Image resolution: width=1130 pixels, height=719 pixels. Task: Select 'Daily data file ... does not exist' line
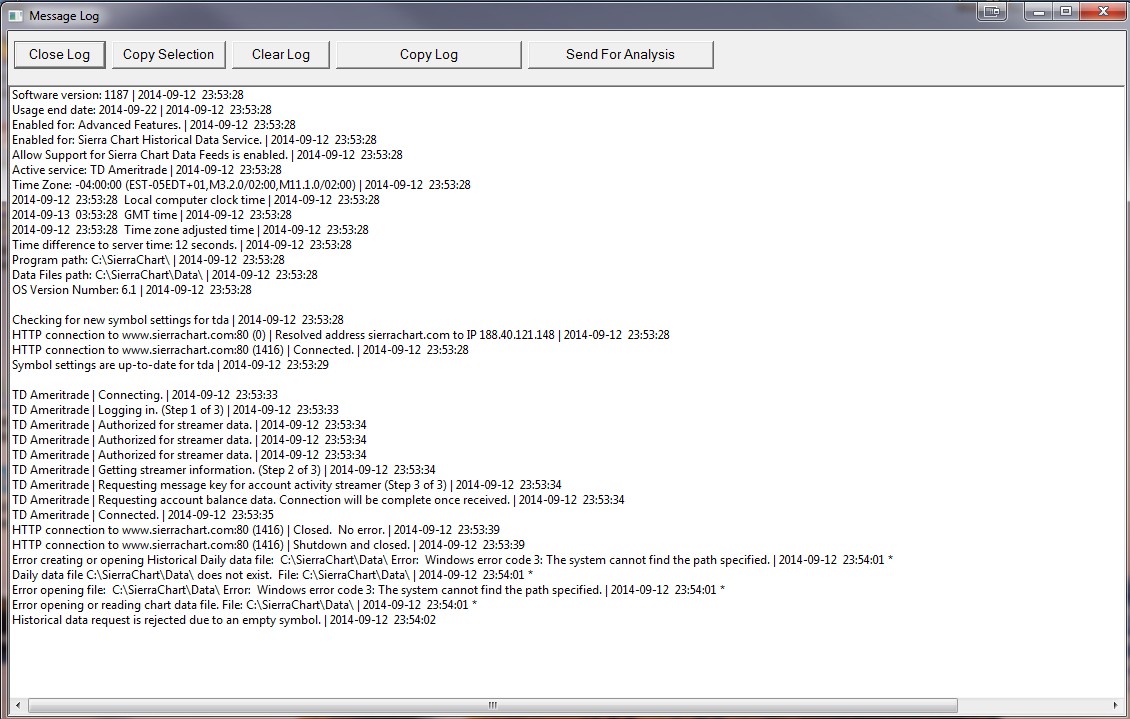click(272, 577)
